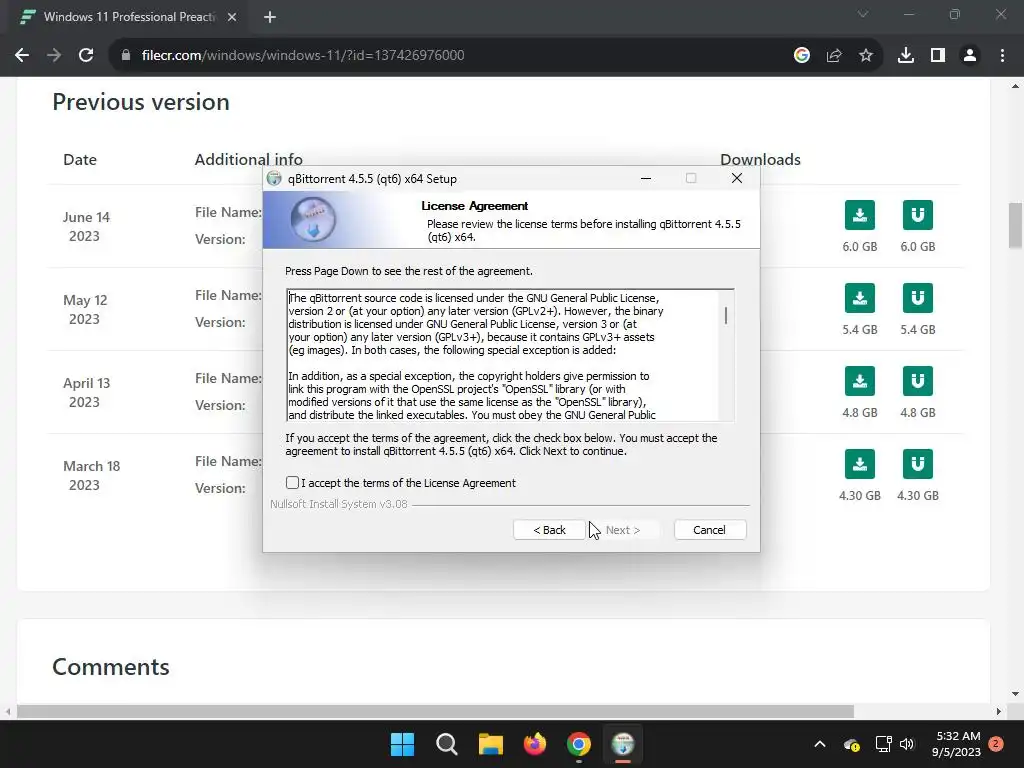The height and width of the screenshot is (768, 1024).
Task: Select the Windows 11 Professional tab
Action: 129,17
